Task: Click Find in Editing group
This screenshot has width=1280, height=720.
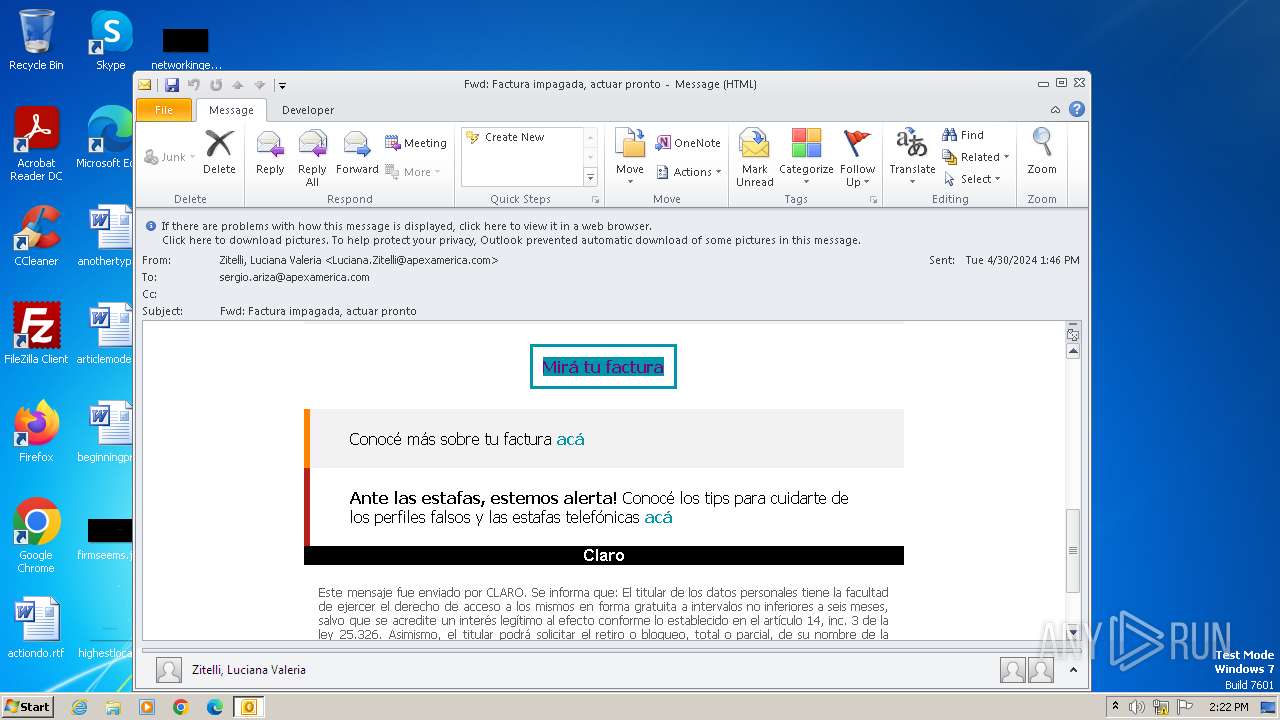Action: point(963,135)
